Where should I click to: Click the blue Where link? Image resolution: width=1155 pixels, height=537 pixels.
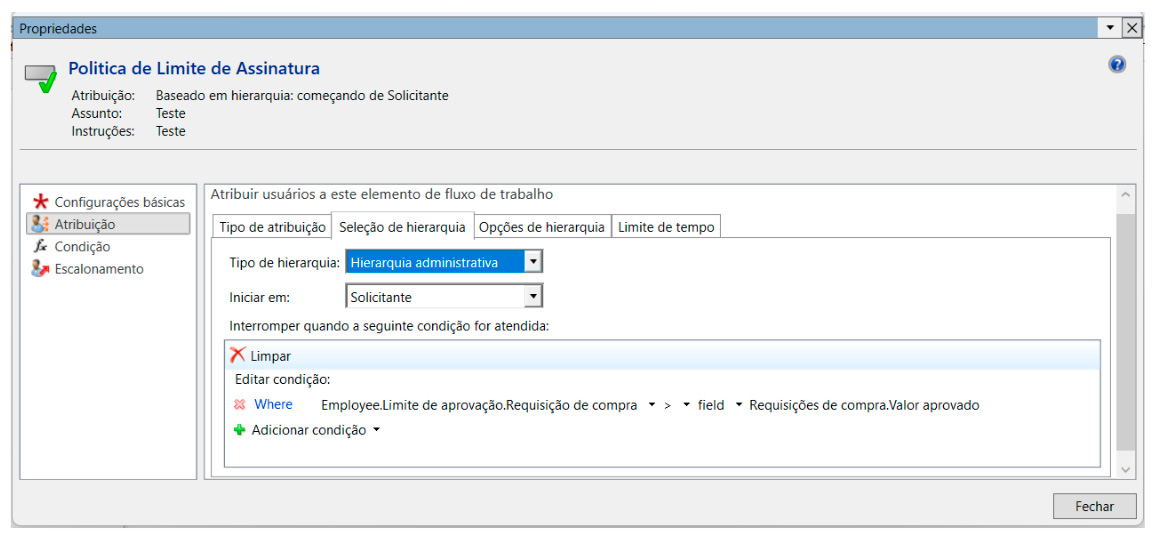coord(273,404)
